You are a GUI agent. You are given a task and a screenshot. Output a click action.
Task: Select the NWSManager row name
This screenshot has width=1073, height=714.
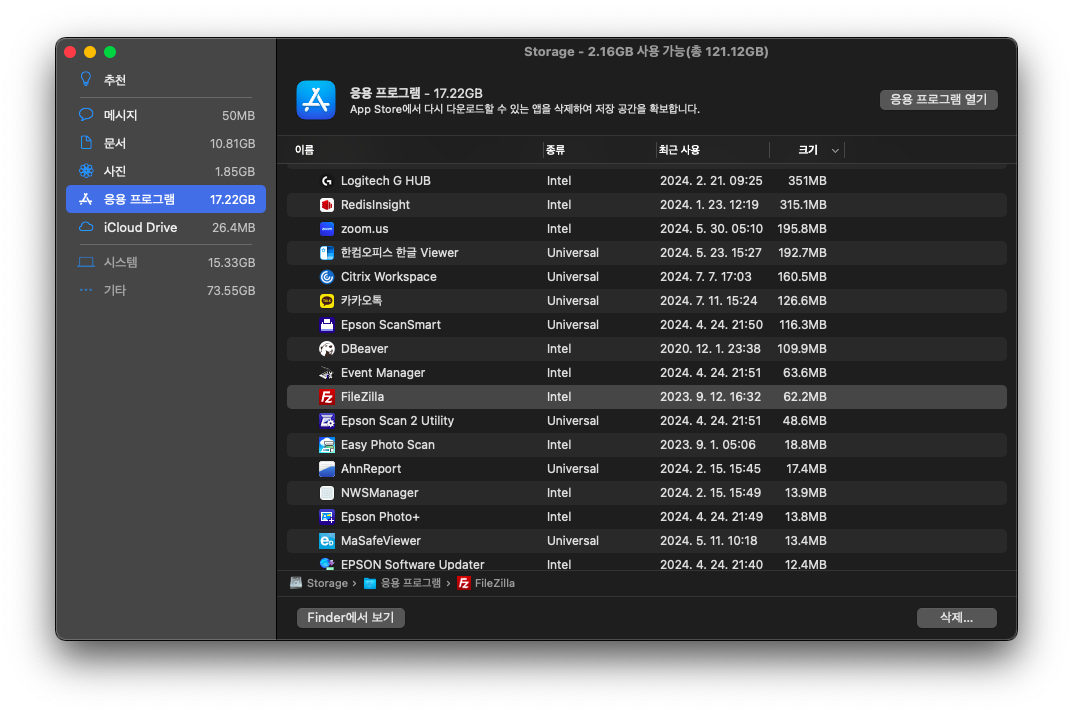[380, 492]
